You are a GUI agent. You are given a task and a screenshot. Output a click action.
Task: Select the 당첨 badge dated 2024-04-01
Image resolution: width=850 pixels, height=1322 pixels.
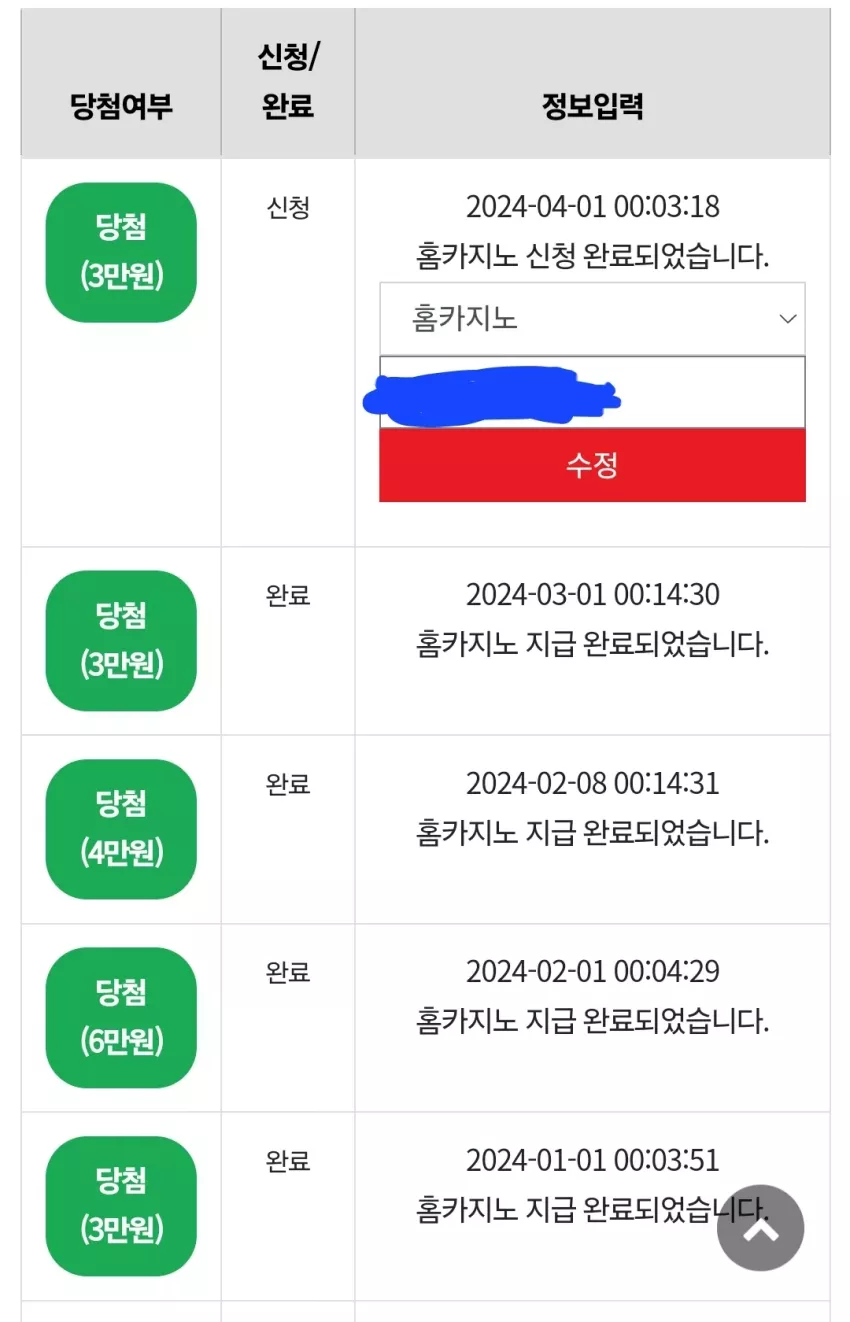(121, 252)
